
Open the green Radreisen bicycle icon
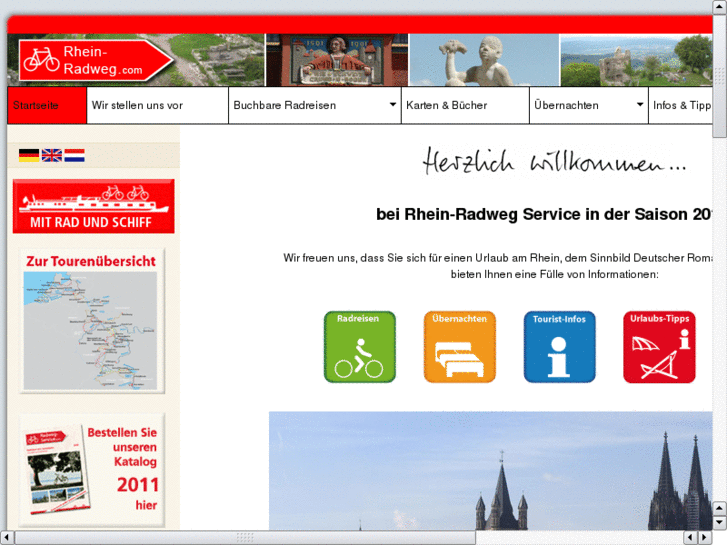click(x=359, y=347)
